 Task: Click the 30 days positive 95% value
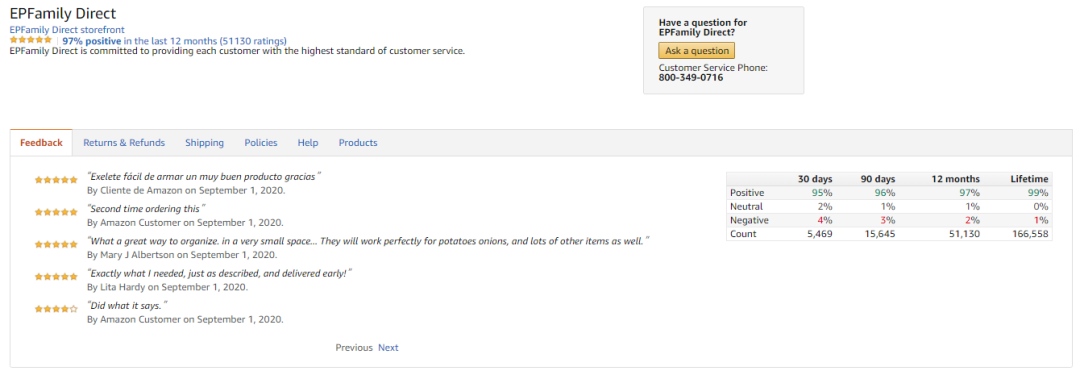(822, 193)
